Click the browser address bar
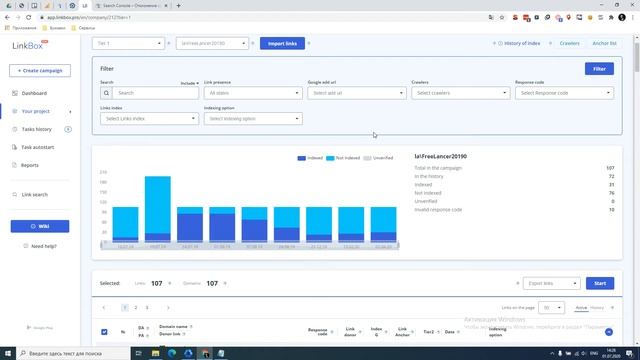The width and height of the screenshot is (640, 360). tap(261, 18)
